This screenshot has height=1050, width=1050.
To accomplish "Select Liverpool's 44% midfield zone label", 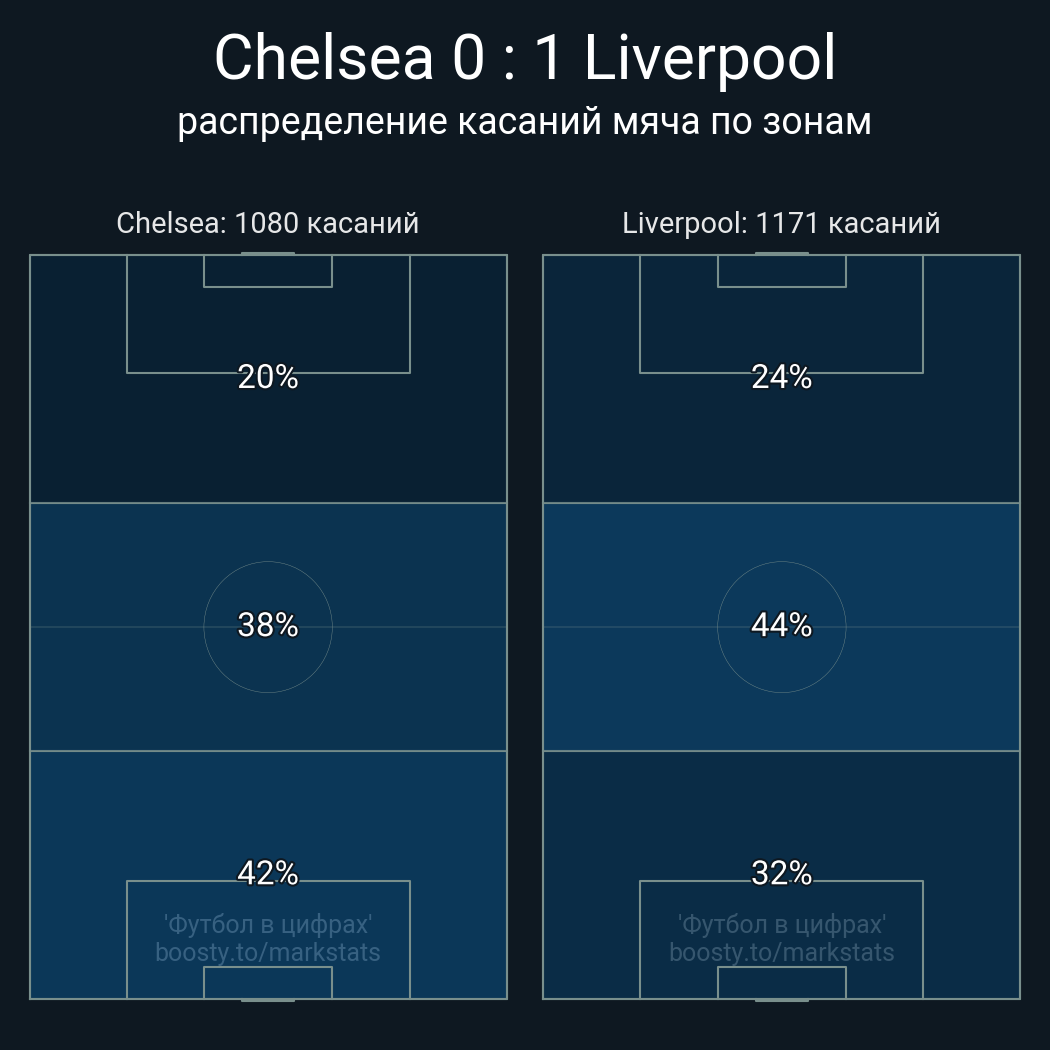I will pyautogui.click(x=781, y=625).
